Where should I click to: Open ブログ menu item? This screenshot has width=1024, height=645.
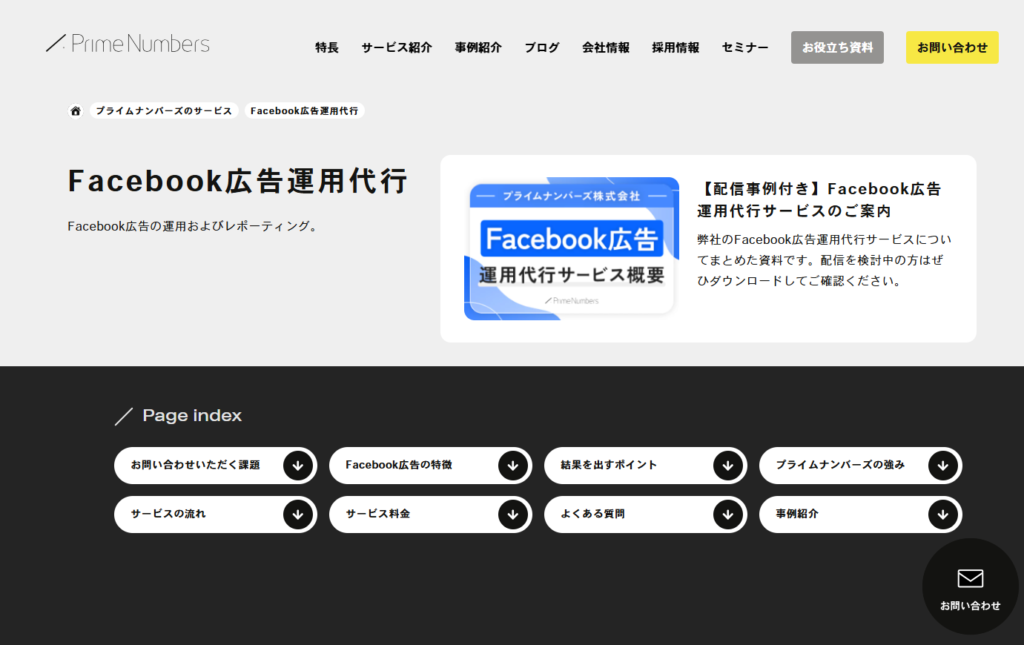pos(541,48)
